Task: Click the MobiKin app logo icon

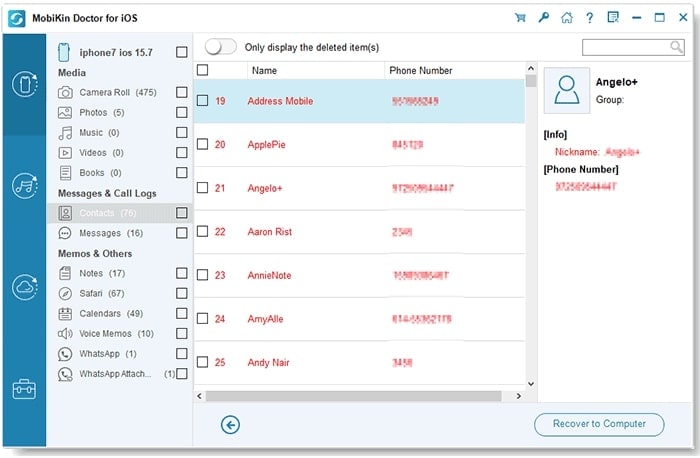Action: [17, 18]
